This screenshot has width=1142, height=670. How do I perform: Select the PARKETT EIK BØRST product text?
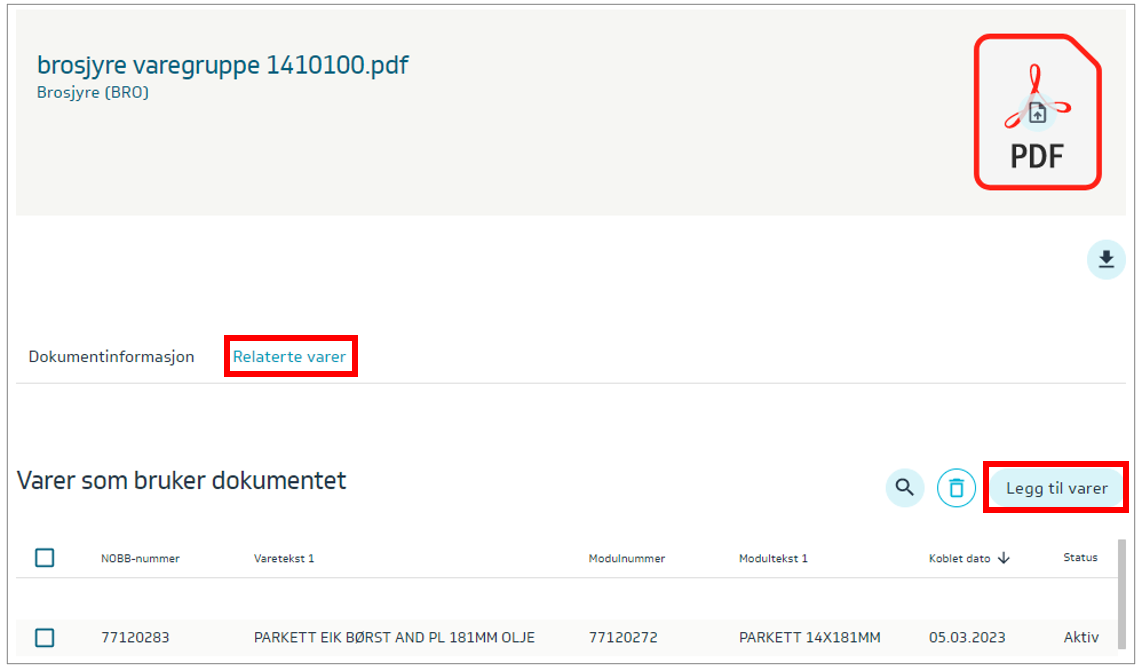pyautogui.click(x=394, y=637)
